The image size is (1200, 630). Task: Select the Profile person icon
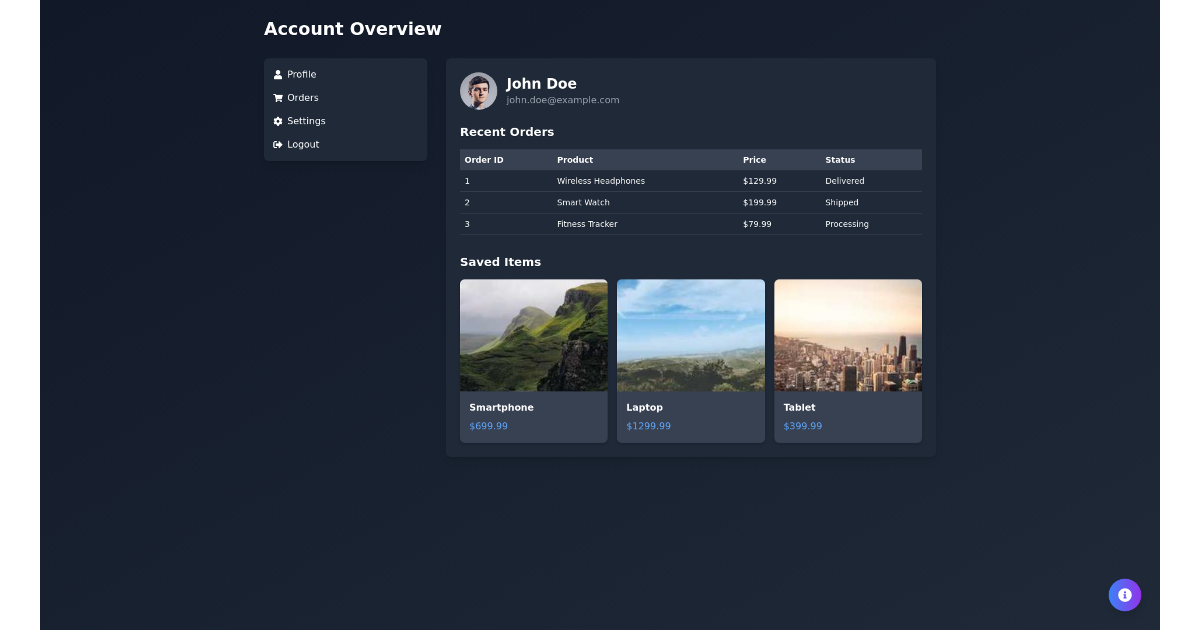point(277,74)
